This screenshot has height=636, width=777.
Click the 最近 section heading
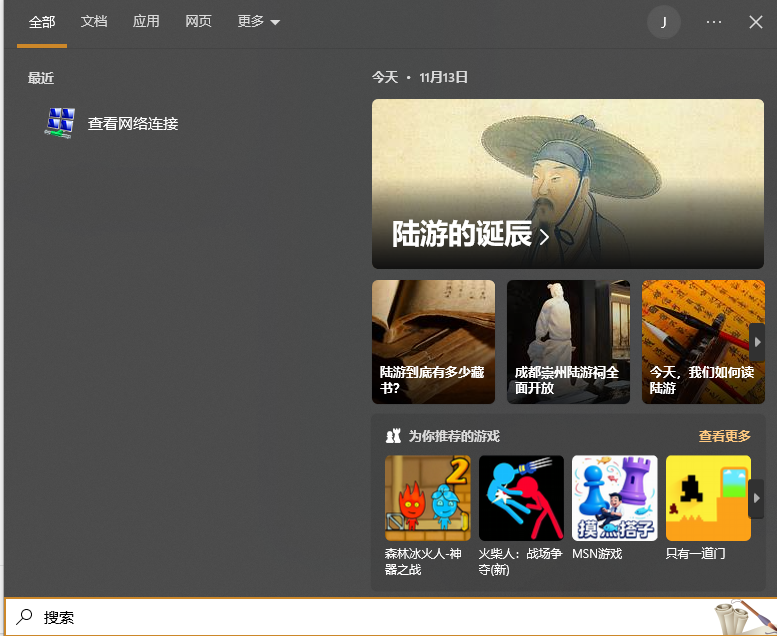pos(41,78)
